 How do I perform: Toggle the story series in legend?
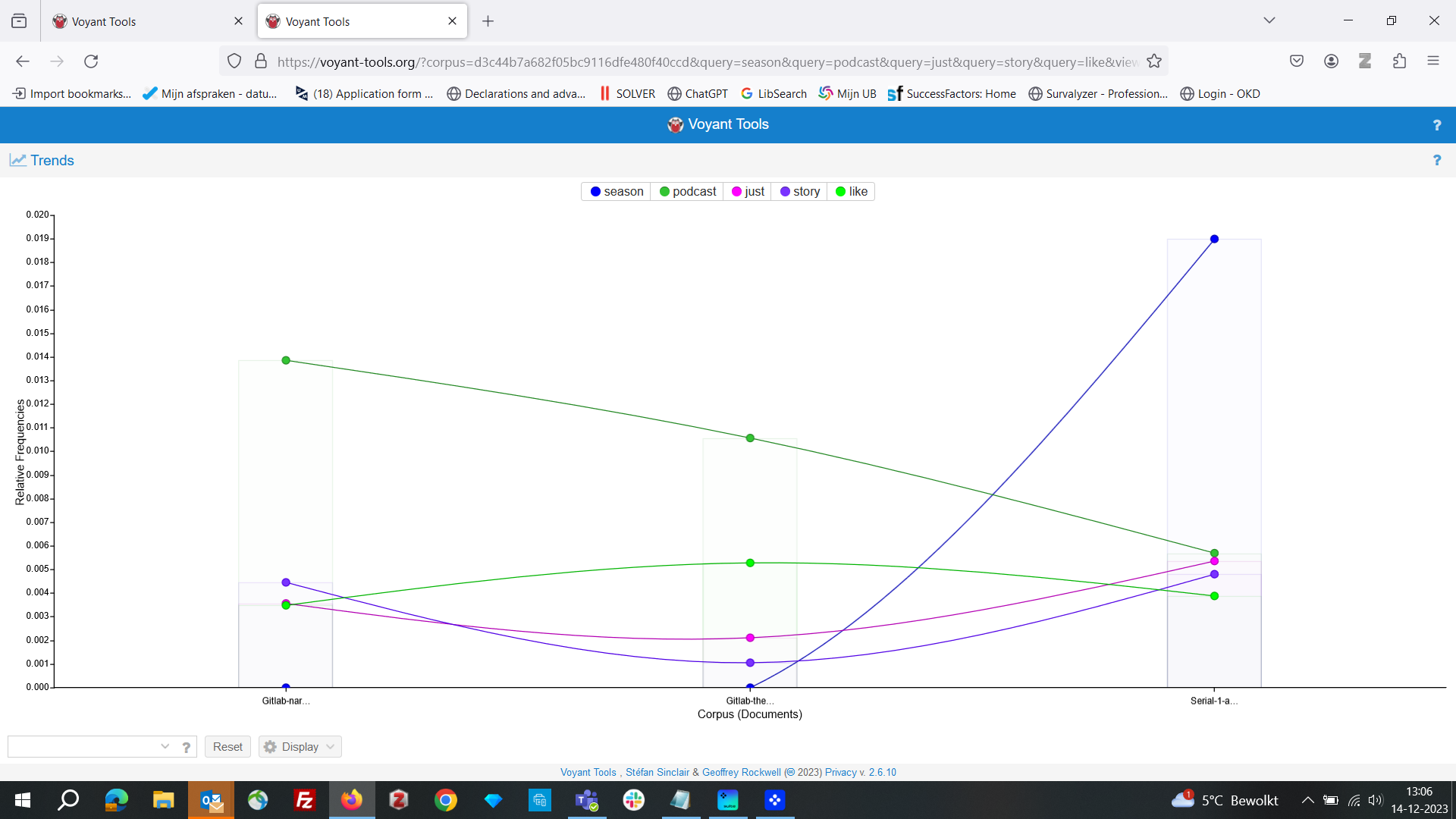tap(799, 192)
